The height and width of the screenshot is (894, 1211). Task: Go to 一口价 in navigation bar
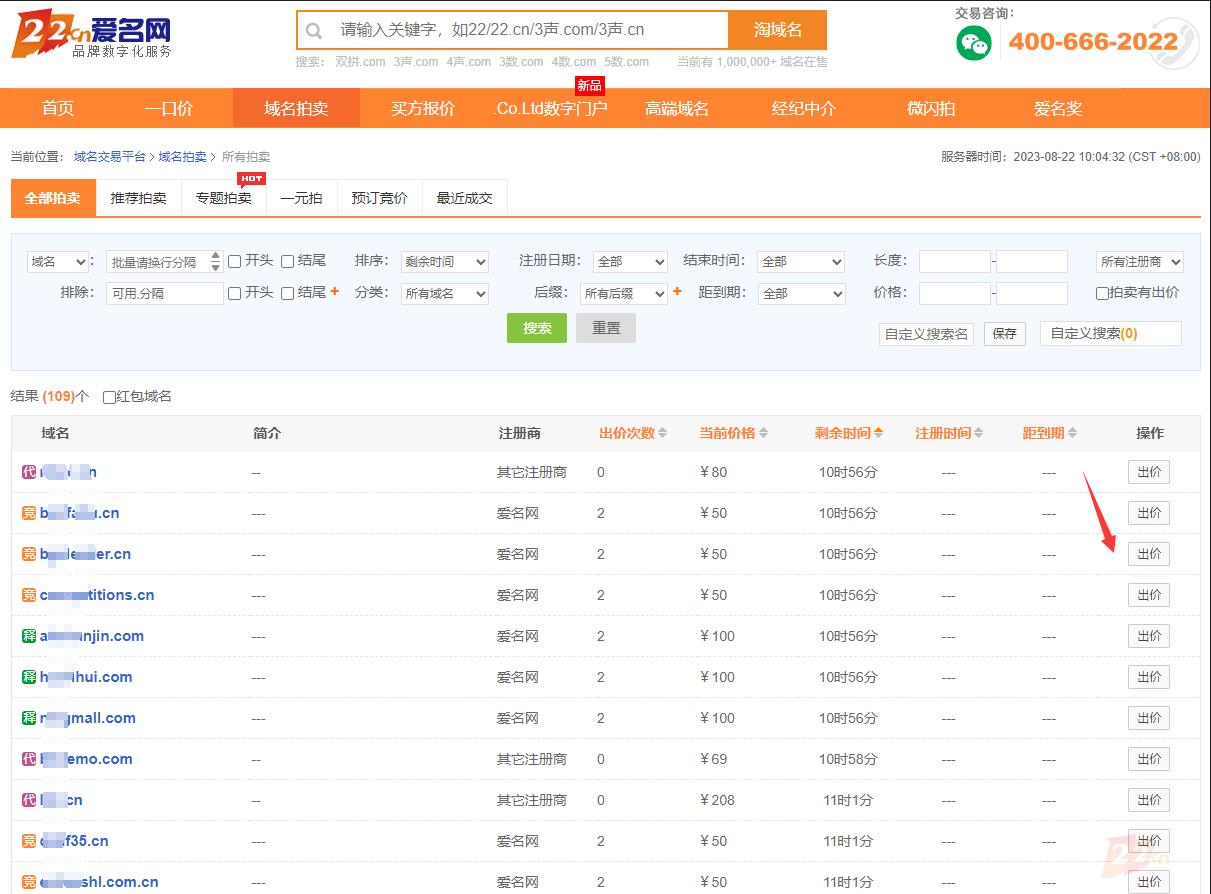tap(169, 109)
